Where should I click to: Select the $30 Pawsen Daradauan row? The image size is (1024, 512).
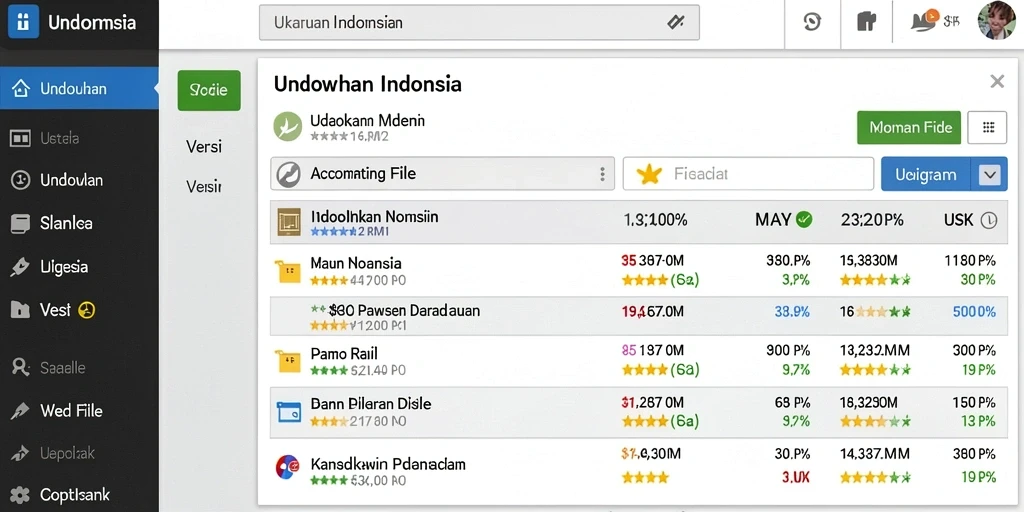[639, 316]
